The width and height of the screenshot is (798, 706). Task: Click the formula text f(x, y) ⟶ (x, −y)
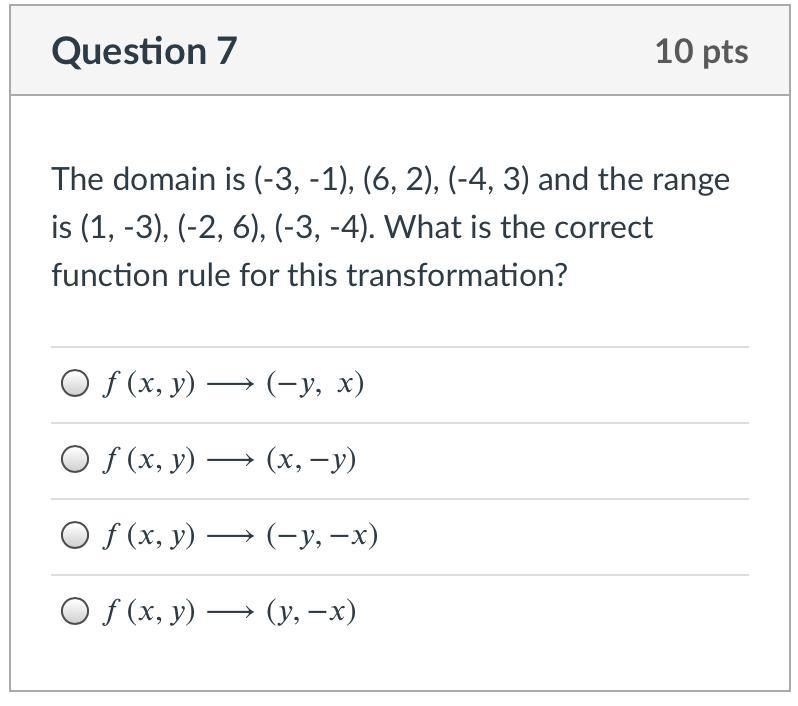(x=230, y=460)
